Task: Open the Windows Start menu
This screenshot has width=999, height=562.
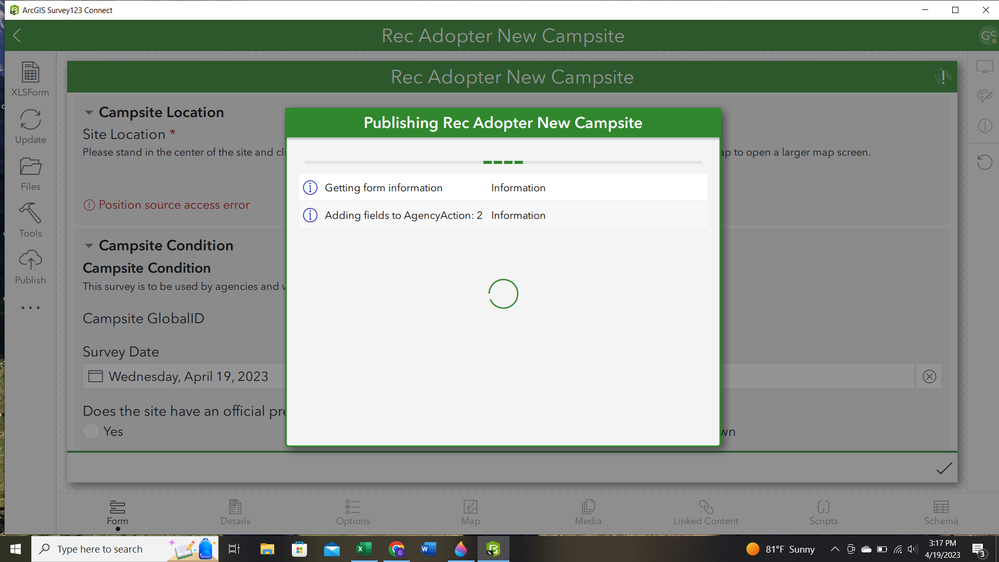Action: [15, 549]
